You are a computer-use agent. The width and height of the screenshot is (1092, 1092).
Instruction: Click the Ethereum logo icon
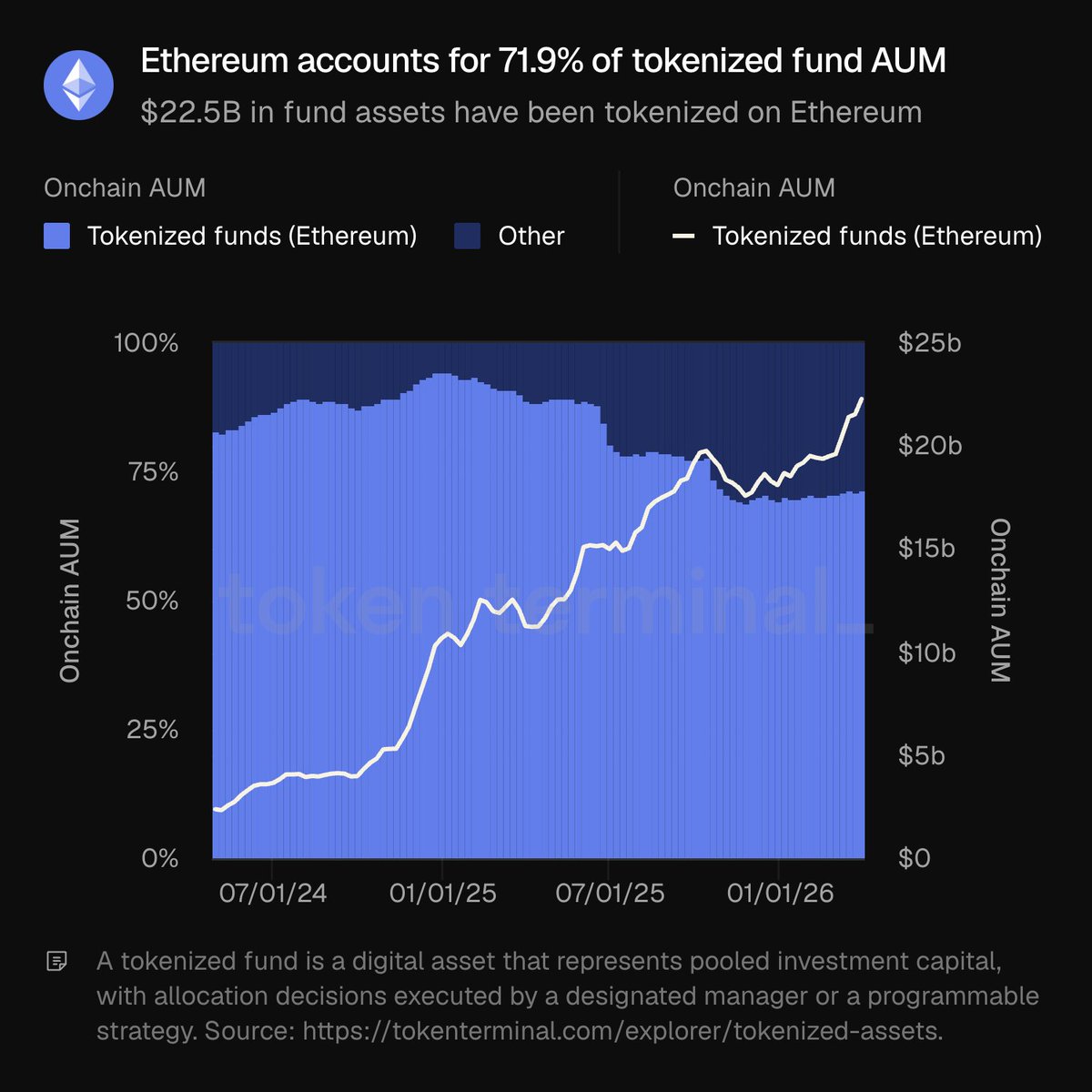click(78, 86)
